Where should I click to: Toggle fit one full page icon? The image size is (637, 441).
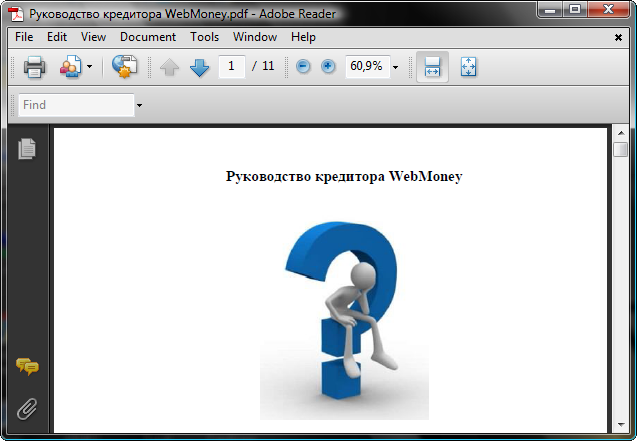click(468, 67)
